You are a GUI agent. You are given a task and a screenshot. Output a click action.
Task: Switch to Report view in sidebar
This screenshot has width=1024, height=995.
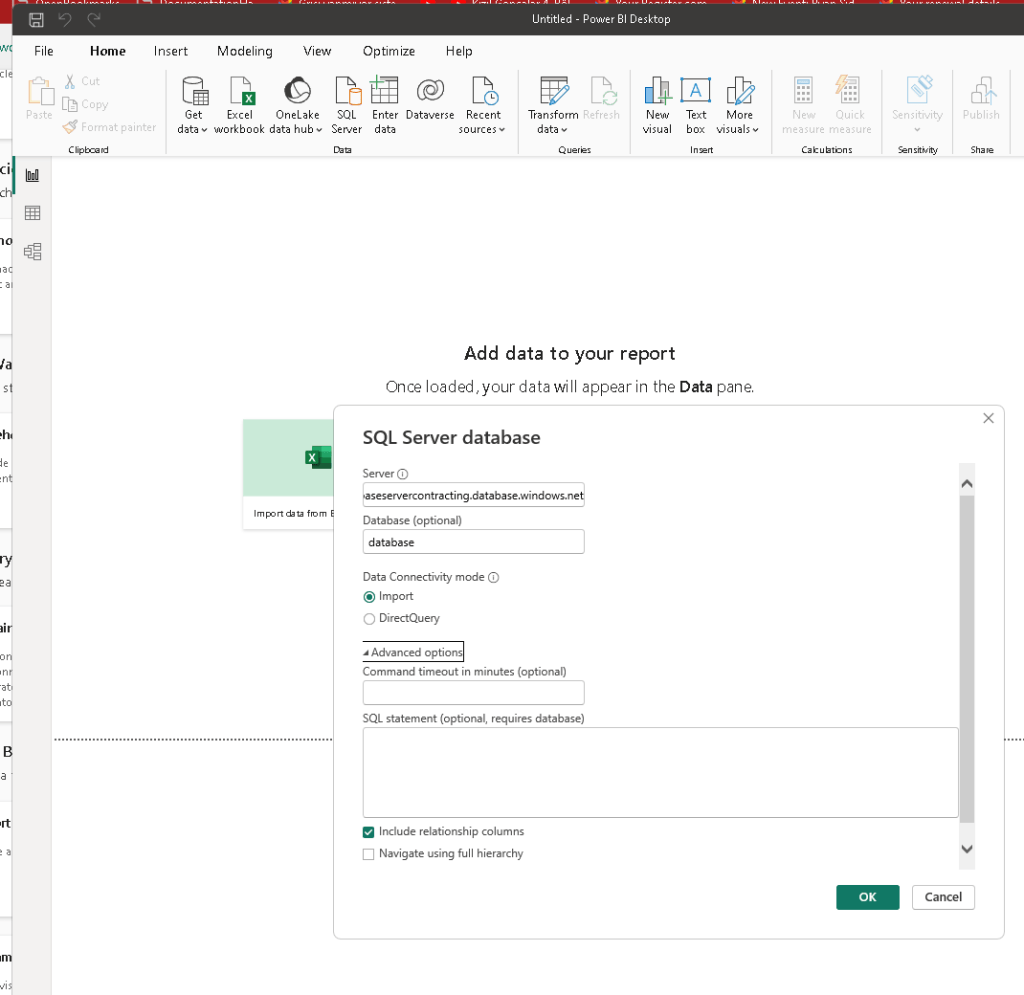32,175
